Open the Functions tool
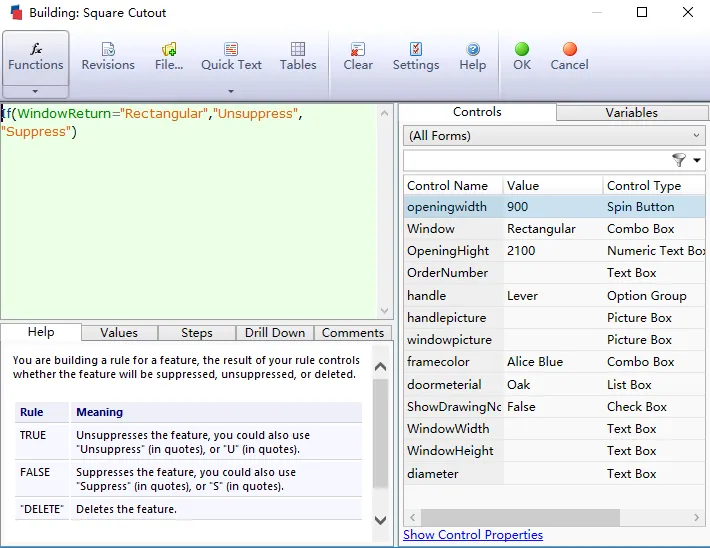Image resolution: width=710 pixels, height=548 pixels. pyautogui.click(x=36, y=57)
